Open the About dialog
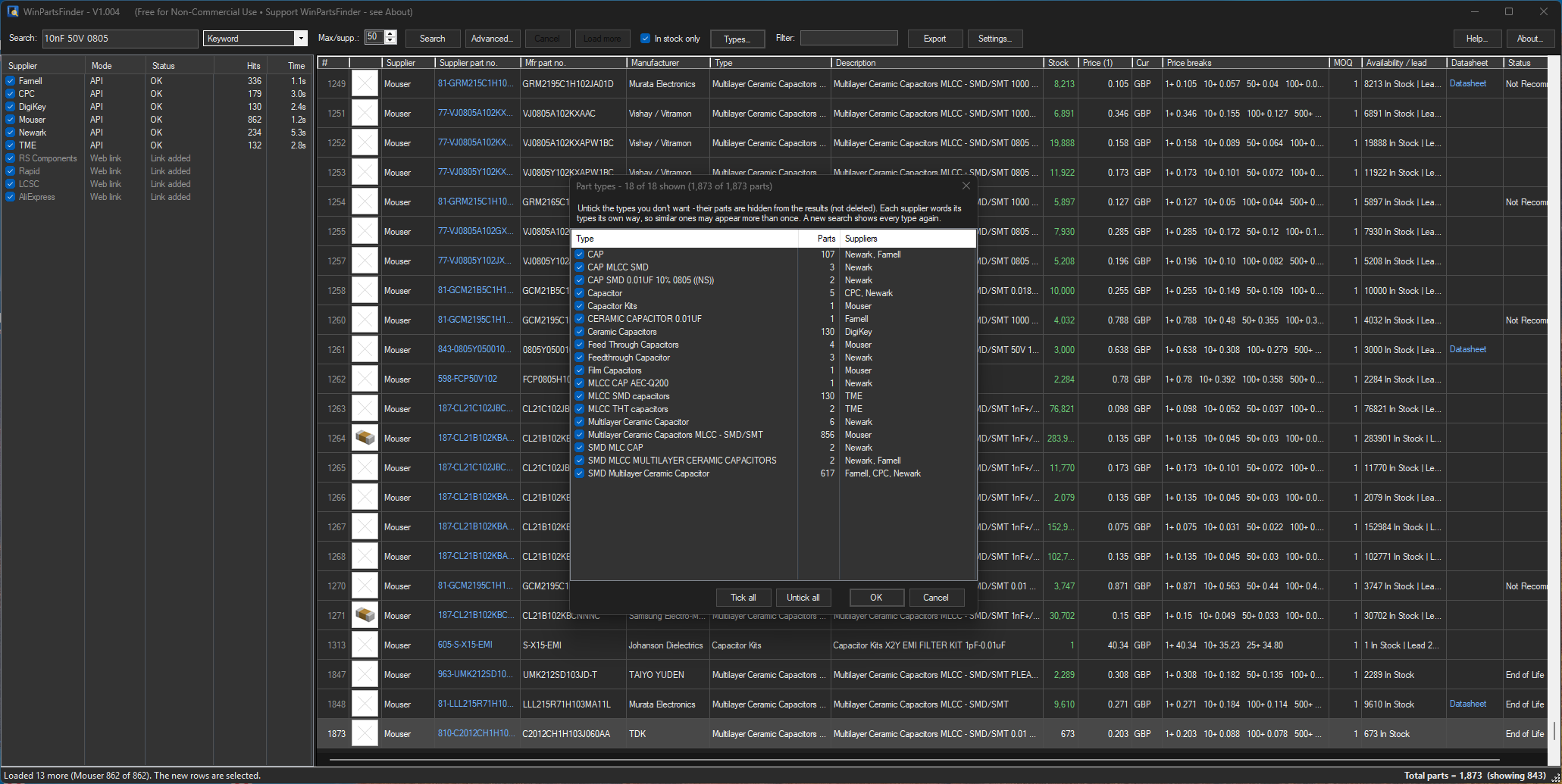The image size is (1562, 784). tap(1529, 39)
